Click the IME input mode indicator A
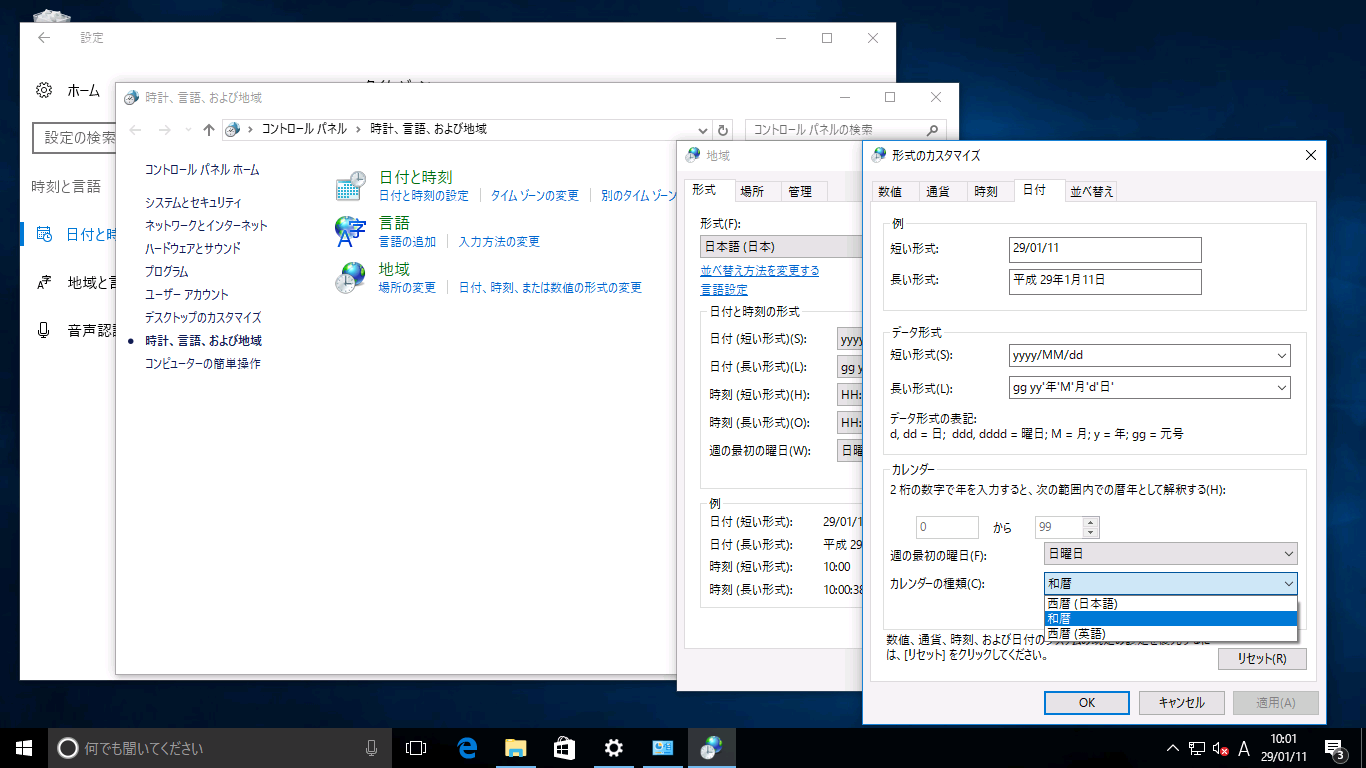Screen dimensions: 1366x768 point(1244,748)
